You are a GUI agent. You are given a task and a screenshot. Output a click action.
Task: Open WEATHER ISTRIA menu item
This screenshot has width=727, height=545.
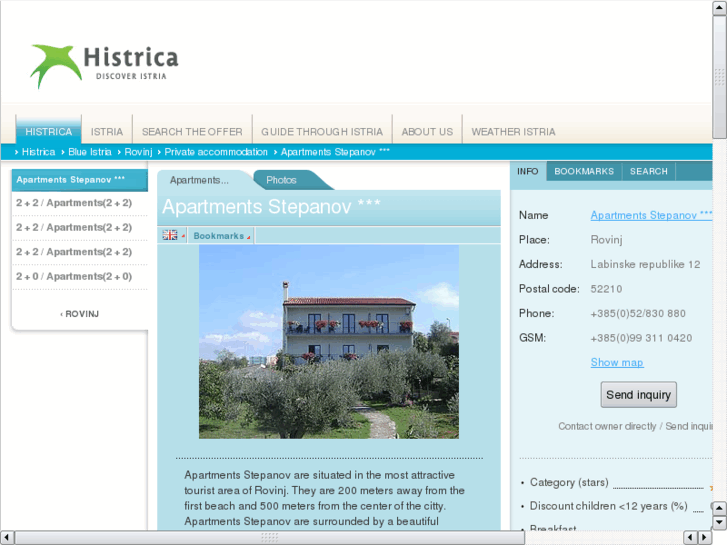[x=513, y=132]
